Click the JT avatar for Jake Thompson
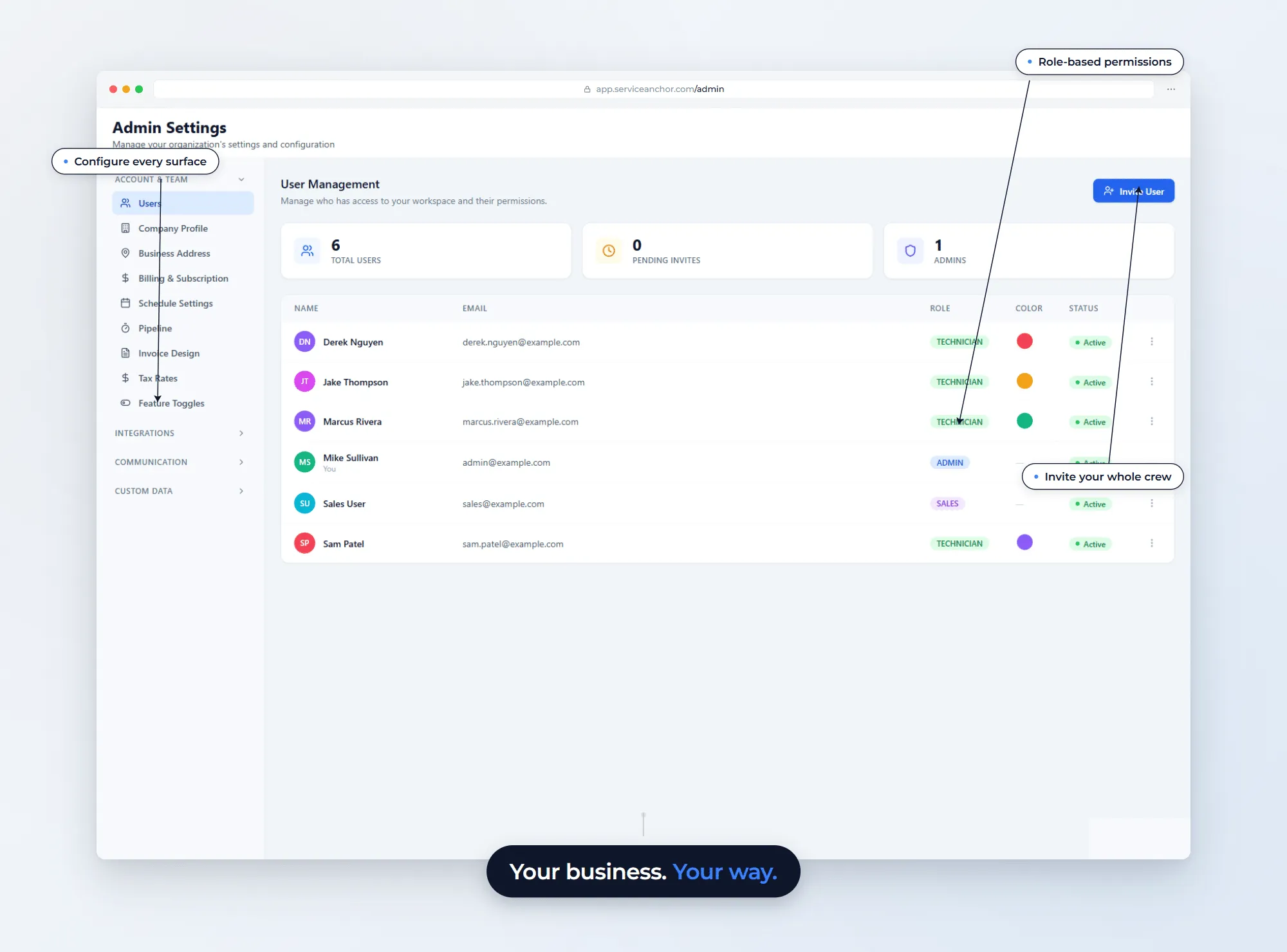This screenshot has height=952, width=1287. [304, 382]
